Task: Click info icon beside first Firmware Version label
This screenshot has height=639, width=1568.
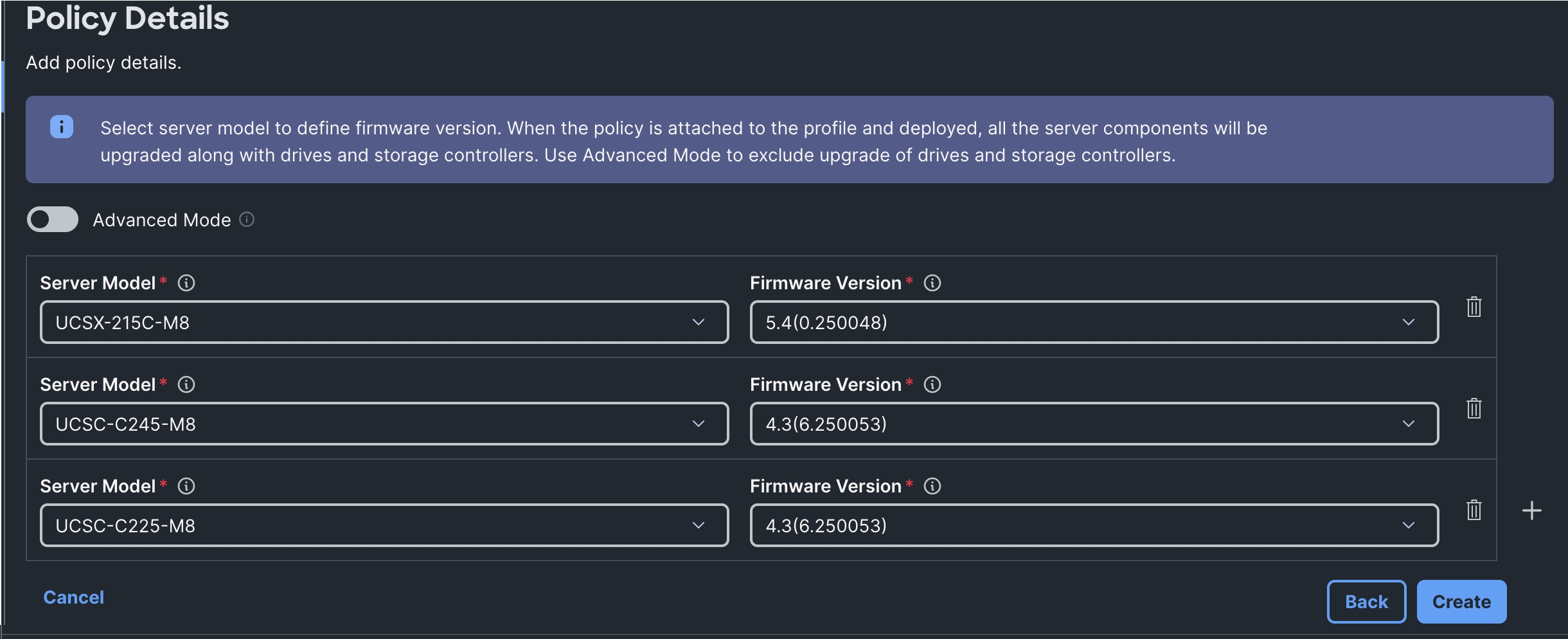Action: tap(932, 283)
